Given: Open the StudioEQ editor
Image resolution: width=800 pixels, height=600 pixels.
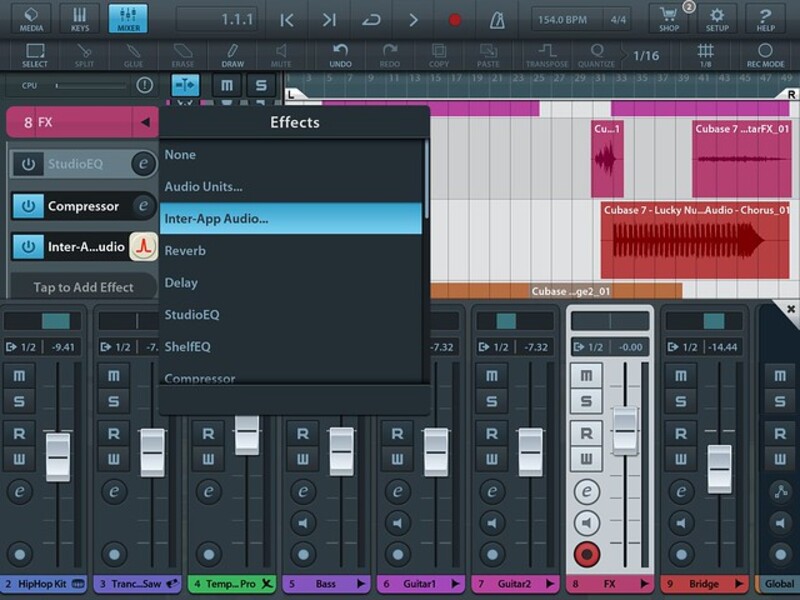Looking at the screenshot, I should [x=143, y=163].
